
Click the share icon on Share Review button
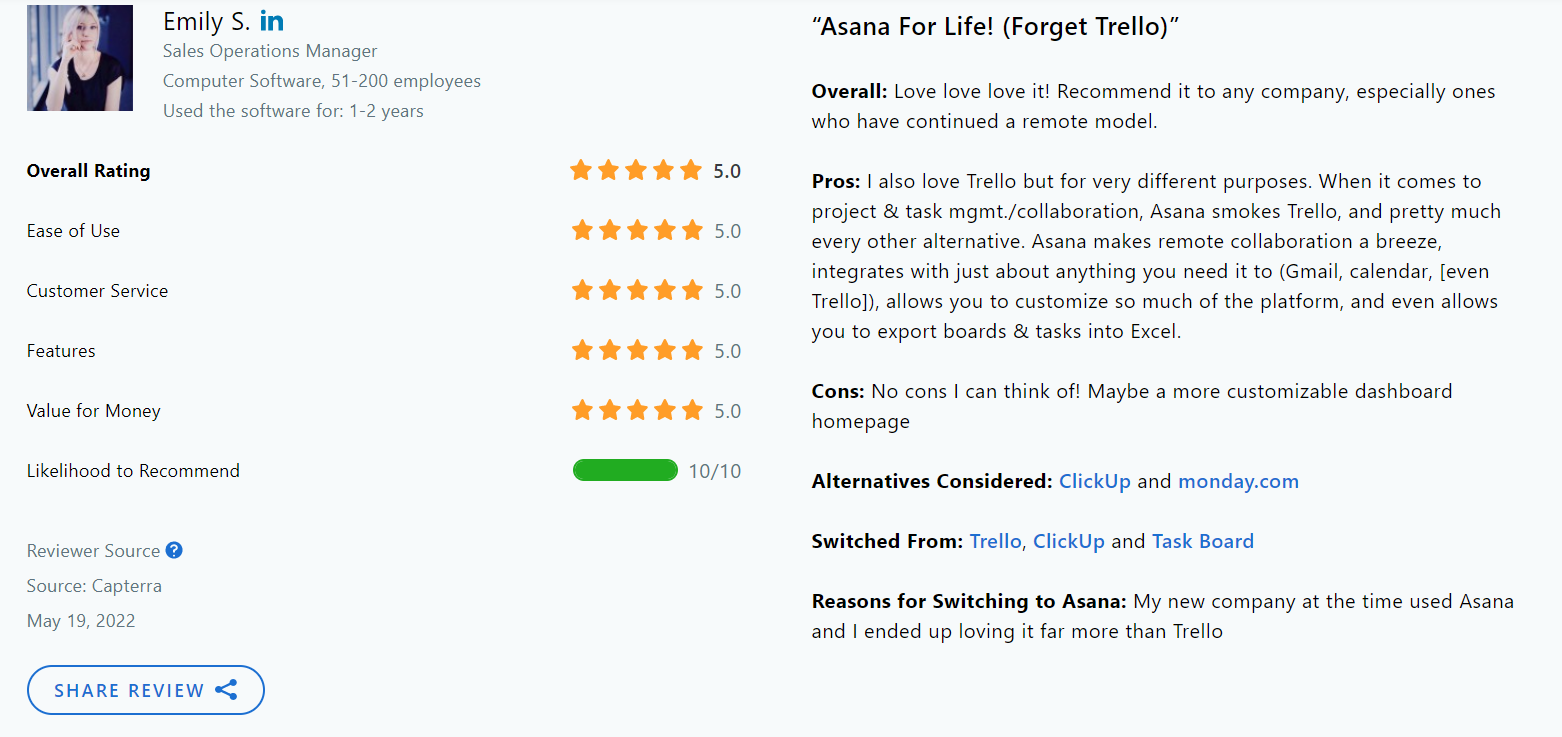[227, 689]
